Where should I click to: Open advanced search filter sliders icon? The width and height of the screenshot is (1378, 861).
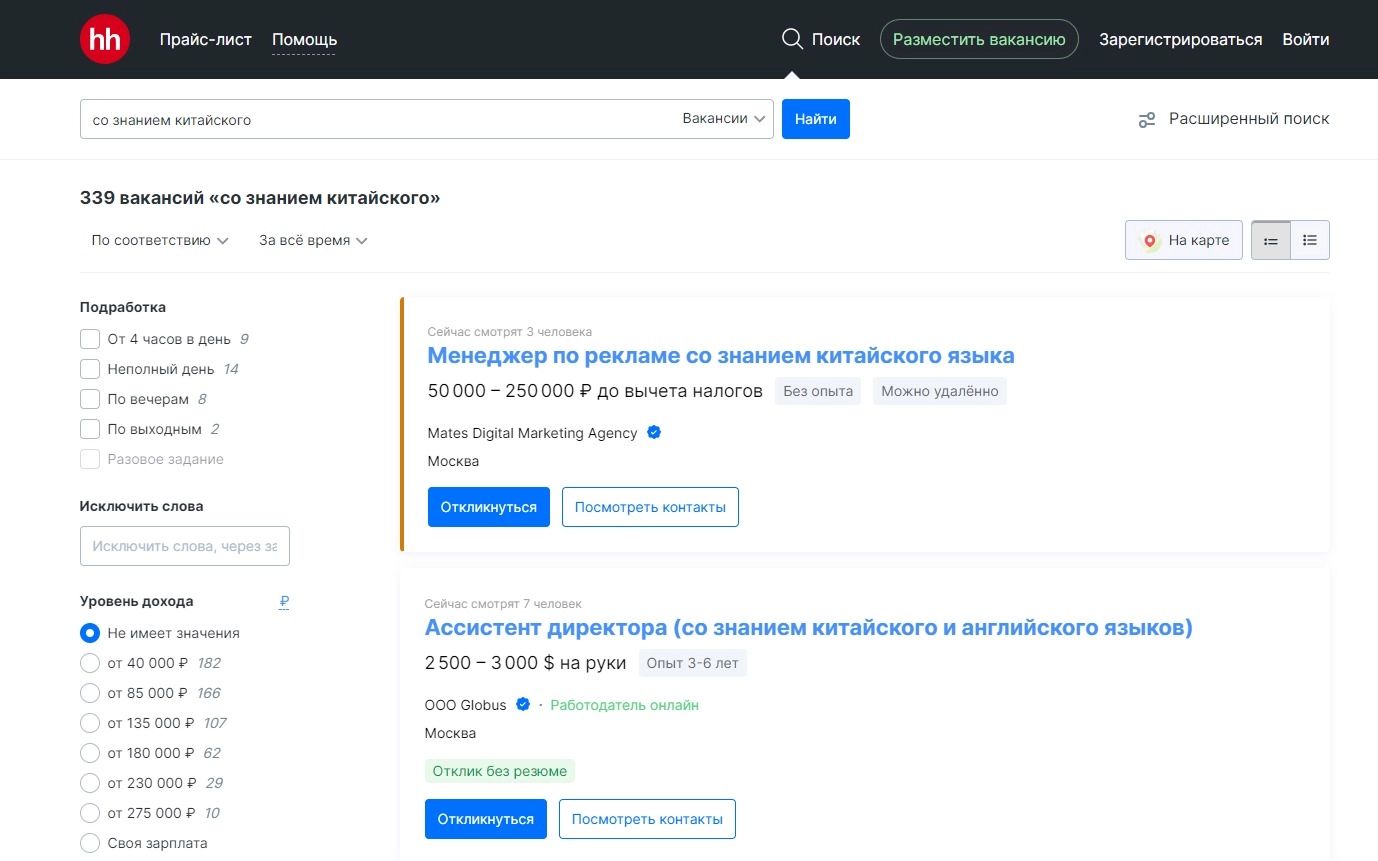pyautogui.click(x=1147, y=120)
